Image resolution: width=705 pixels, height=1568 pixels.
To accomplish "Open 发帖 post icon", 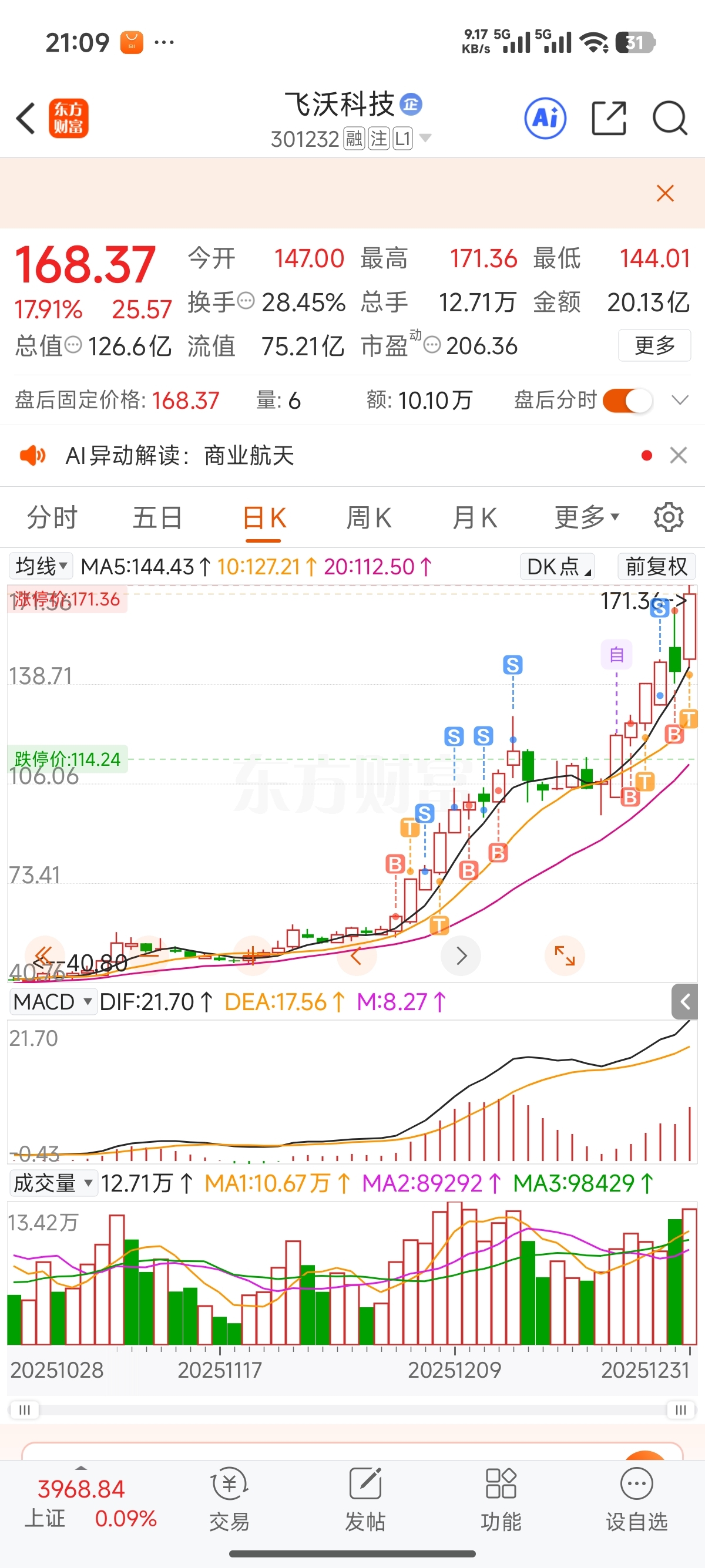I will click(x=365, y=1499).
